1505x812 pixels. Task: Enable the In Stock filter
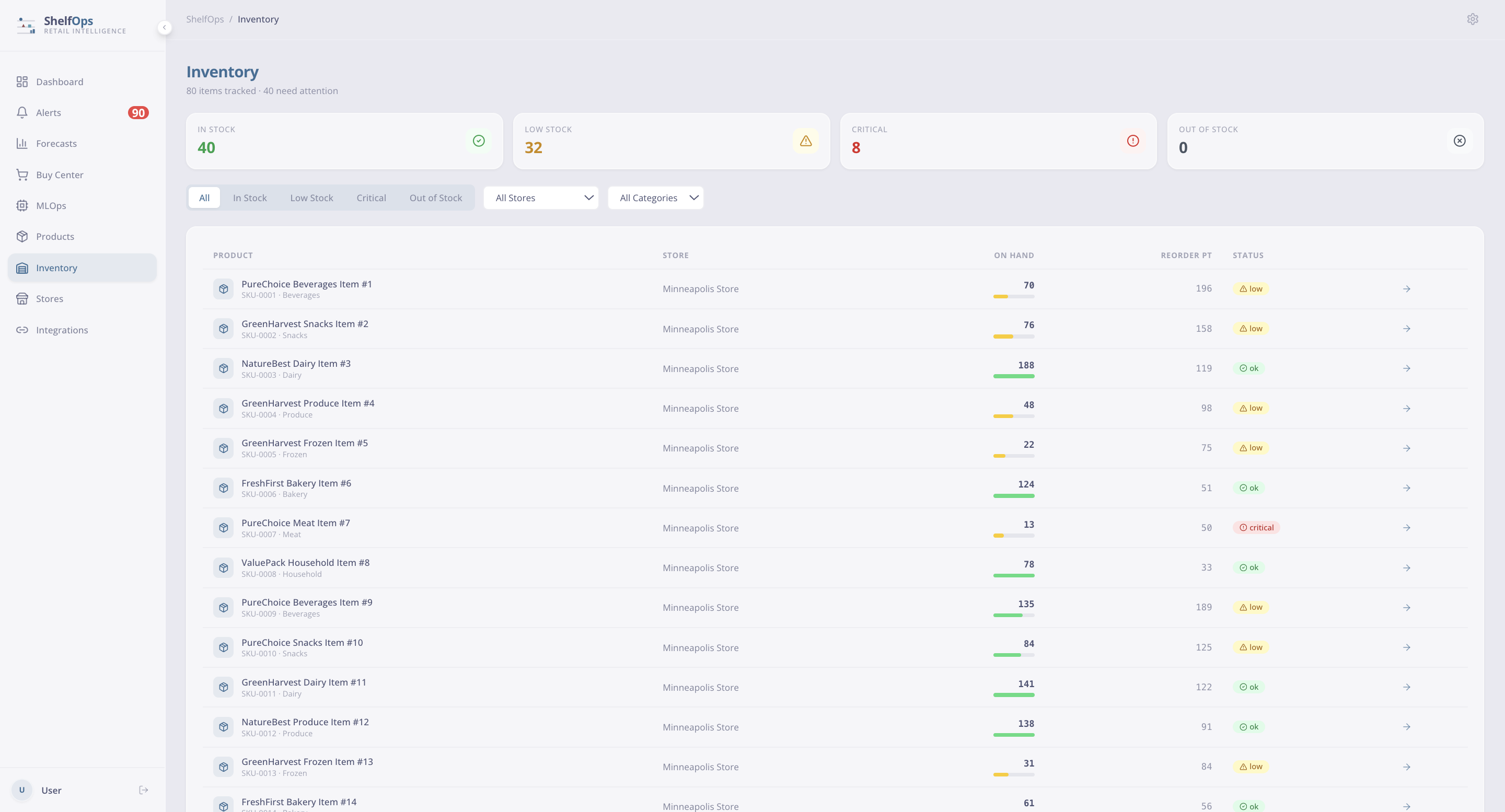(x=249, y=198)
